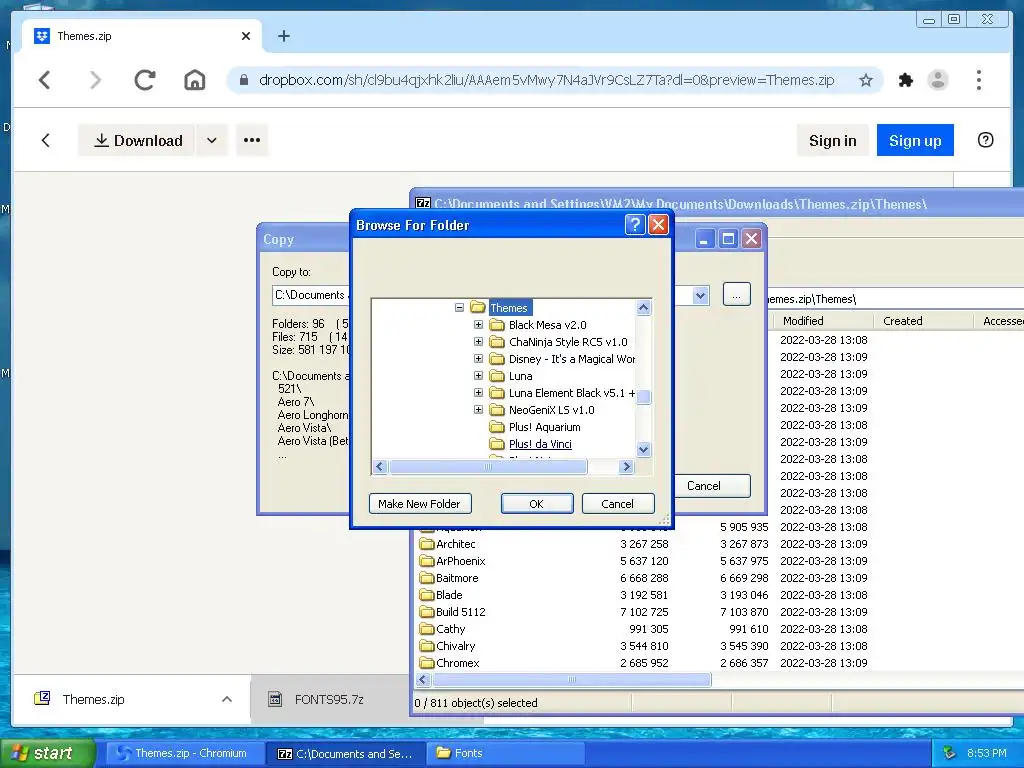
Task: Select the Plus! Aquarium folder
Action: point(544,426)
